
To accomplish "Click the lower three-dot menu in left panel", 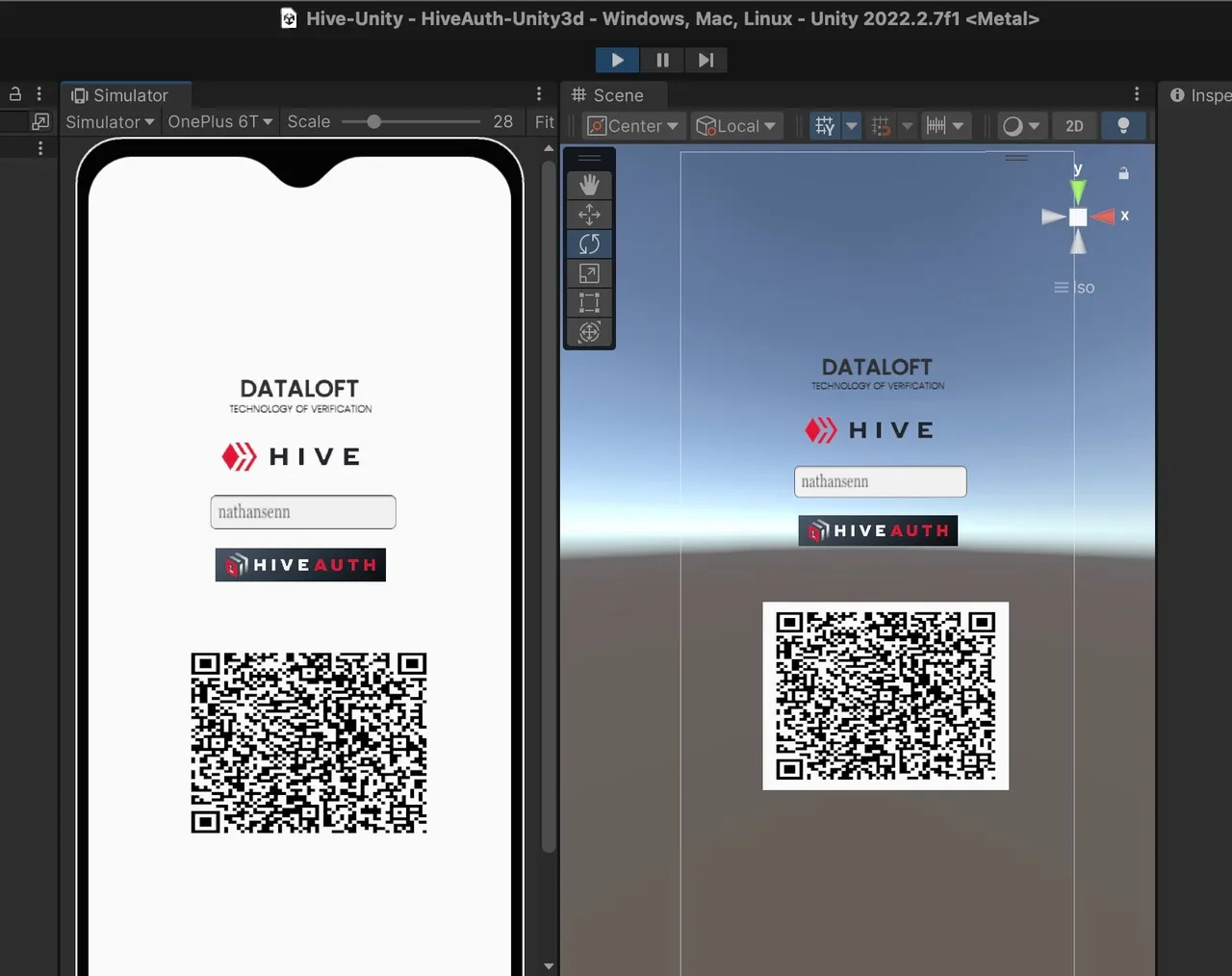I will click(40, 148).
